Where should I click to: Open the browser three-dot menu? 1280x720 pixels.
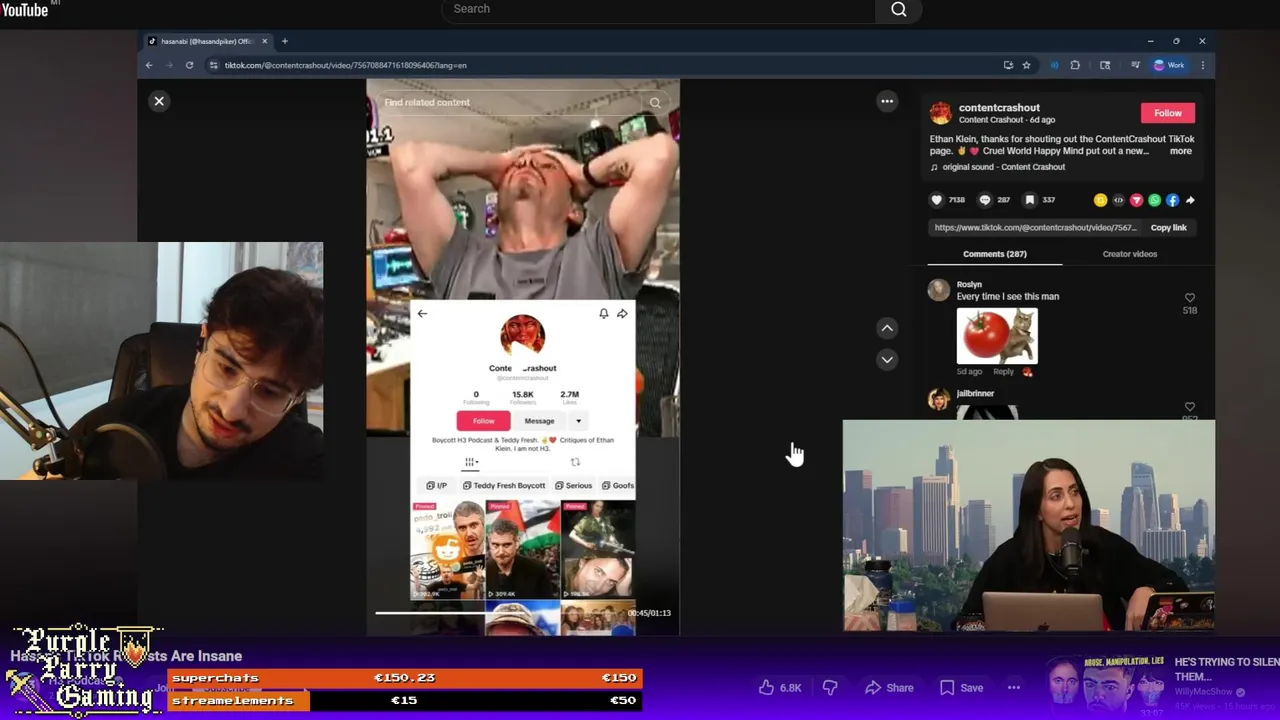(x=1202, y=65)
